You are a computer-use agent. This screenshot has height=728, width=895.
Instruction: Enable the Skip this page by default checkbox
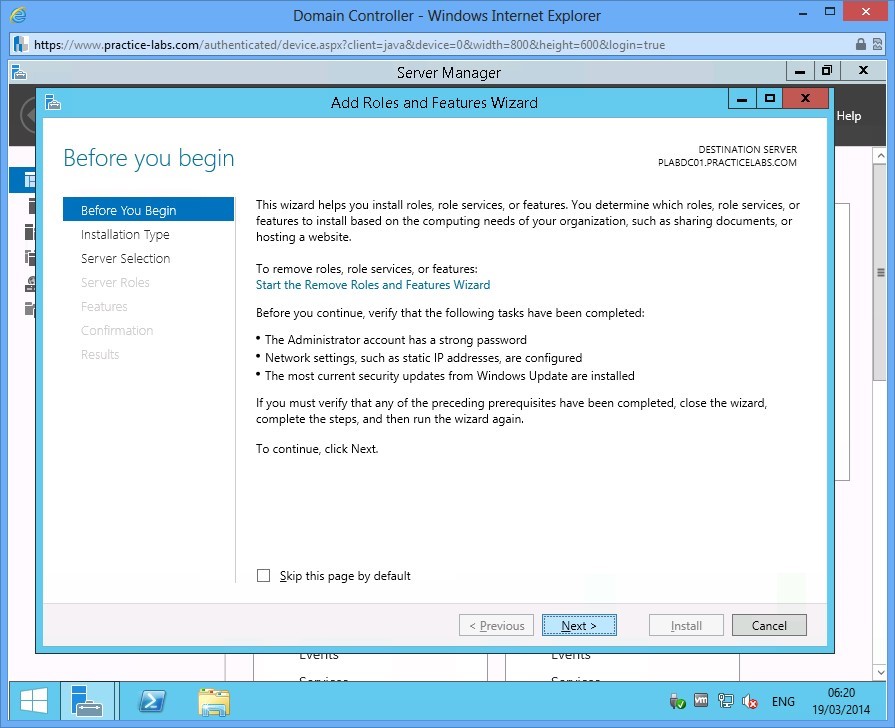pos(263,575)
